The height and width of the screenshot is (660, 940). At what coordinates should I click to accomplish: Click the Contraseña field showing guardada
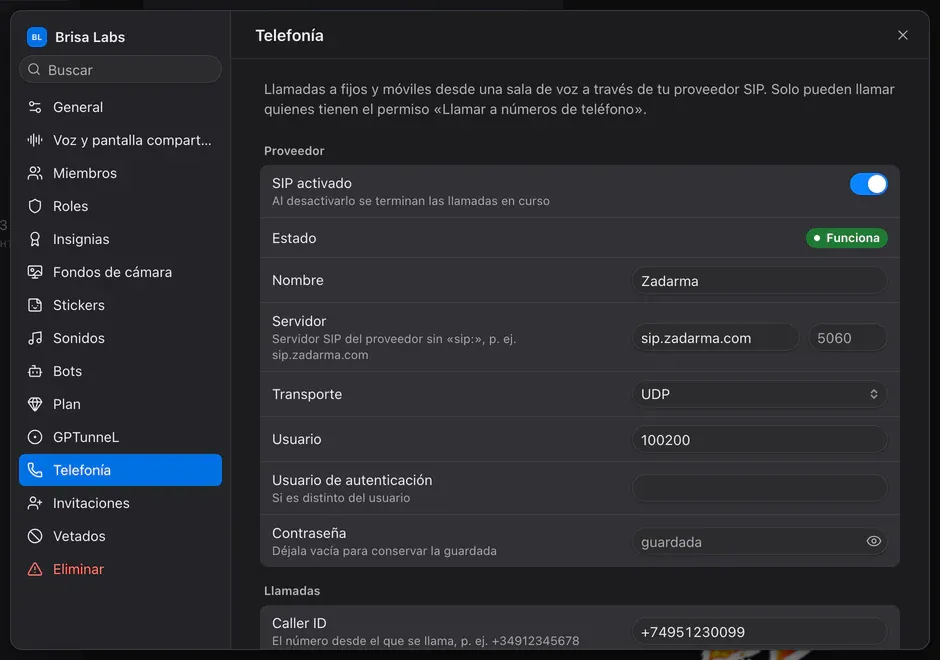(759, 542)
